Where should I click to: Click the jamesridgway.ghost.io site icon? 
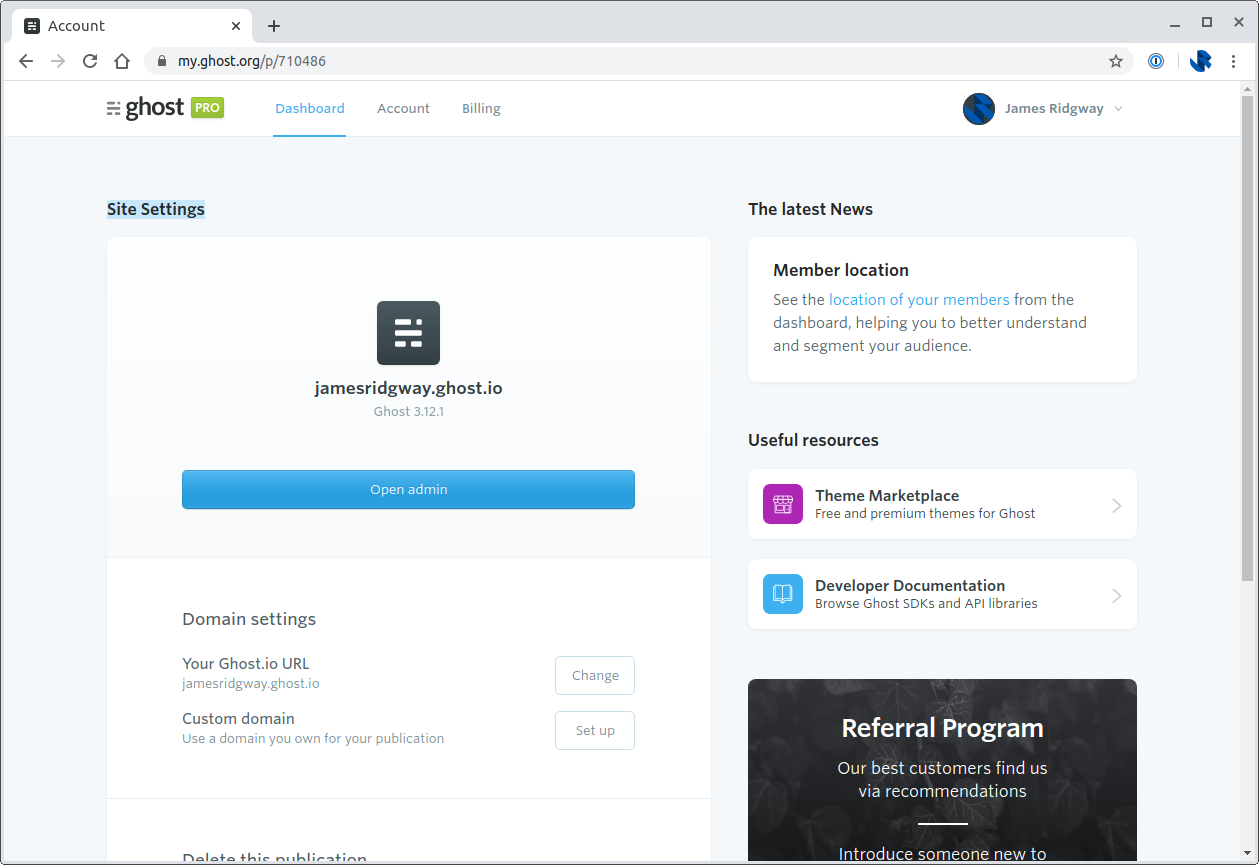(x=408, y=333)
